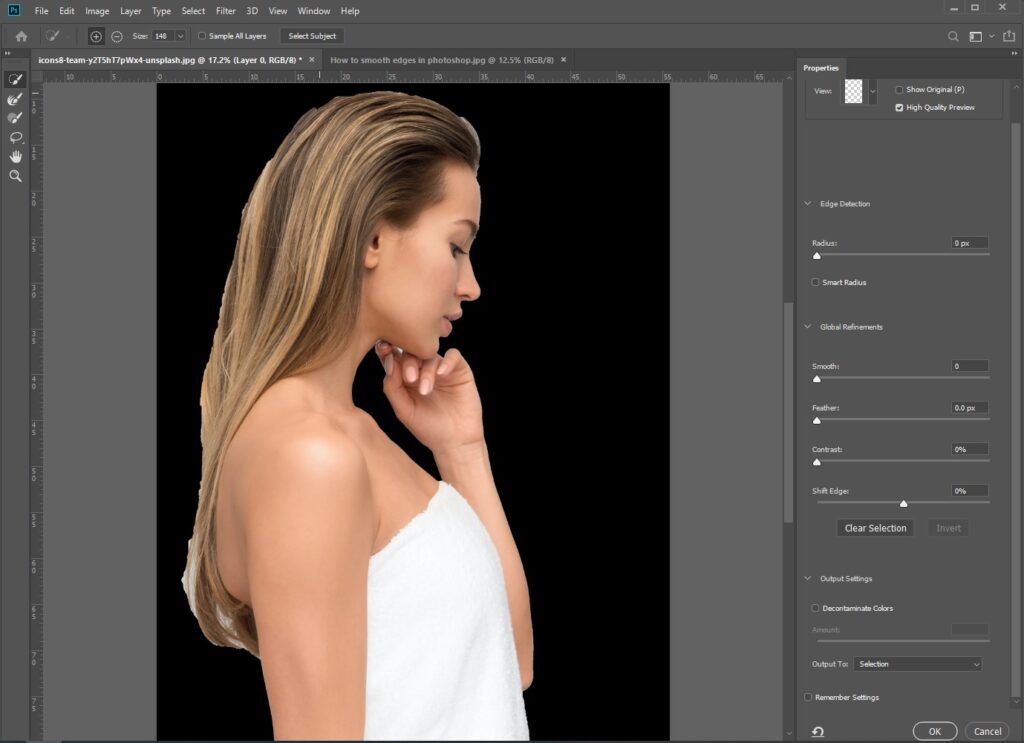Check Remember Settings

coord(808,697)
